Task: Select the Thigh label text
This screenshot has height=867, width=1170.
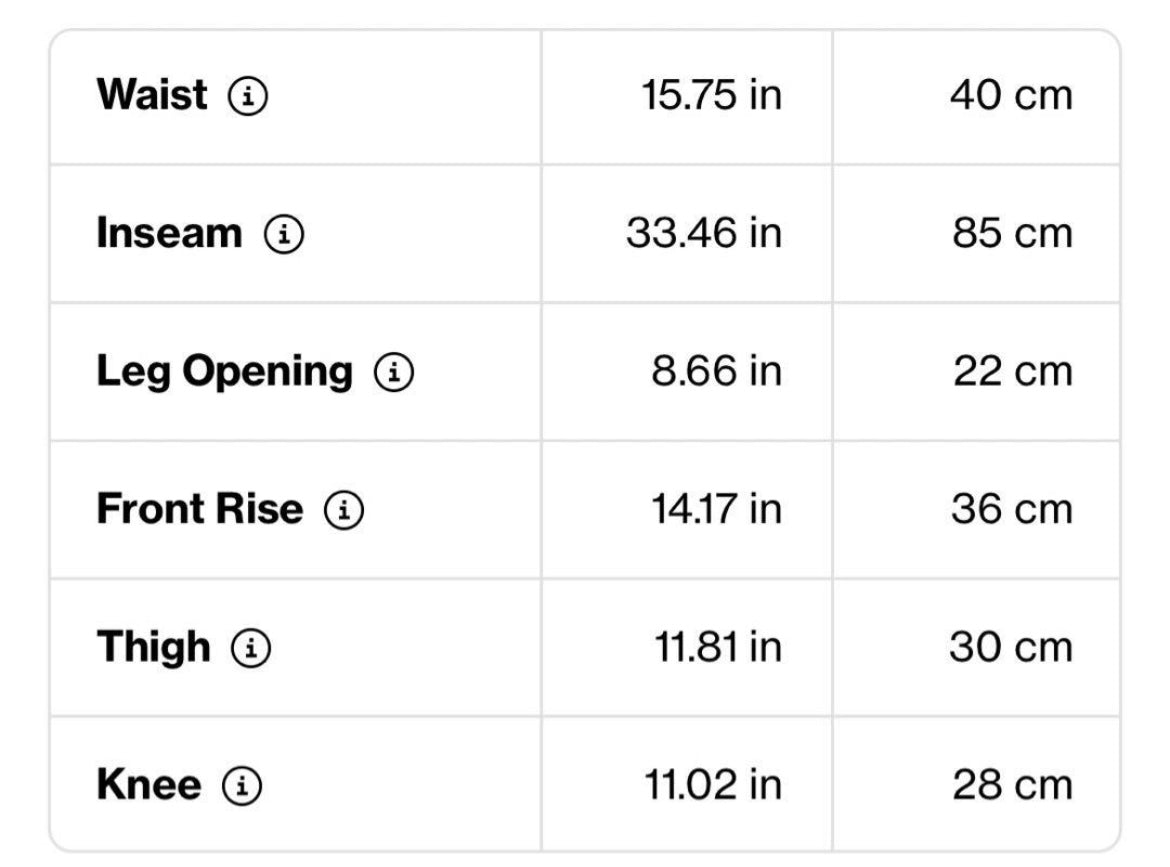Action: (154, 648)
